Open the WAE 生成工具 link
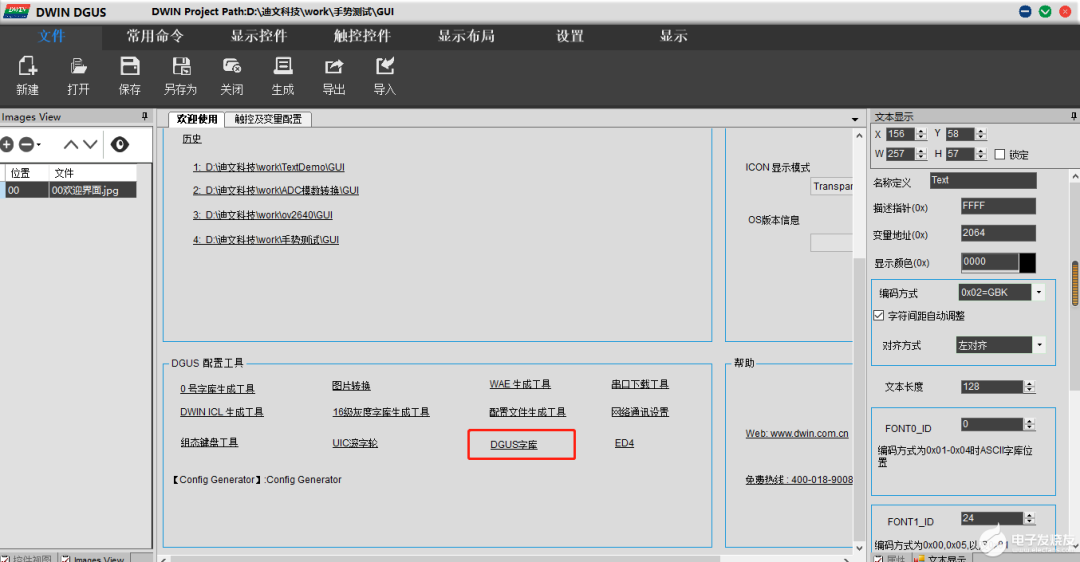1080x562 pixels. 520,384
